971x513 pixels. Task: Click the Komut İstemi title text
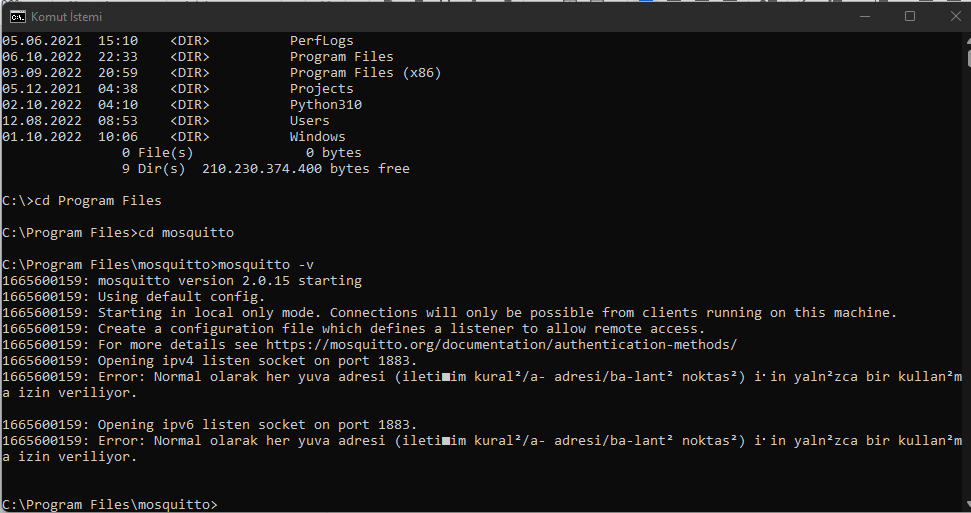pos(67,17)
